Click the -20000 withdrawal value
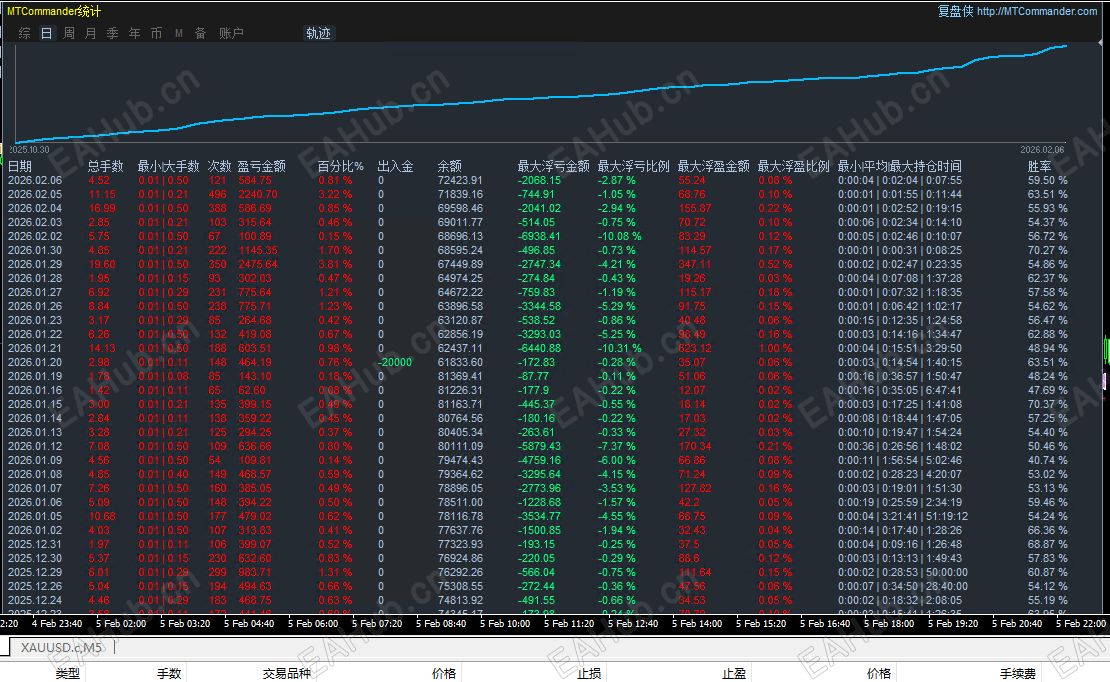 click(x=394, y=363)
